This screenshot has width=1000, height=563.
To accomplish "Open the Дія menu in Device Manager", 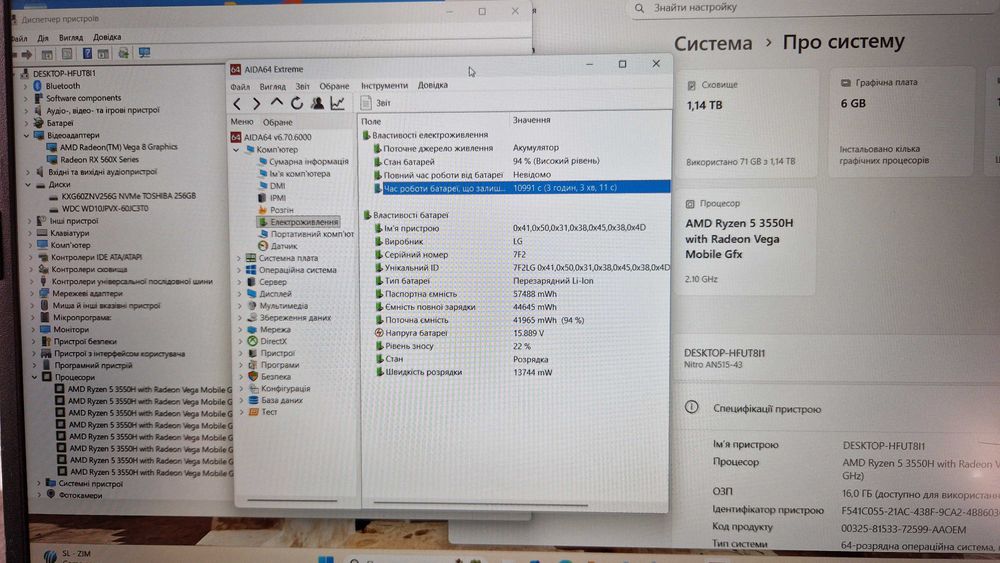I will 43,38.
